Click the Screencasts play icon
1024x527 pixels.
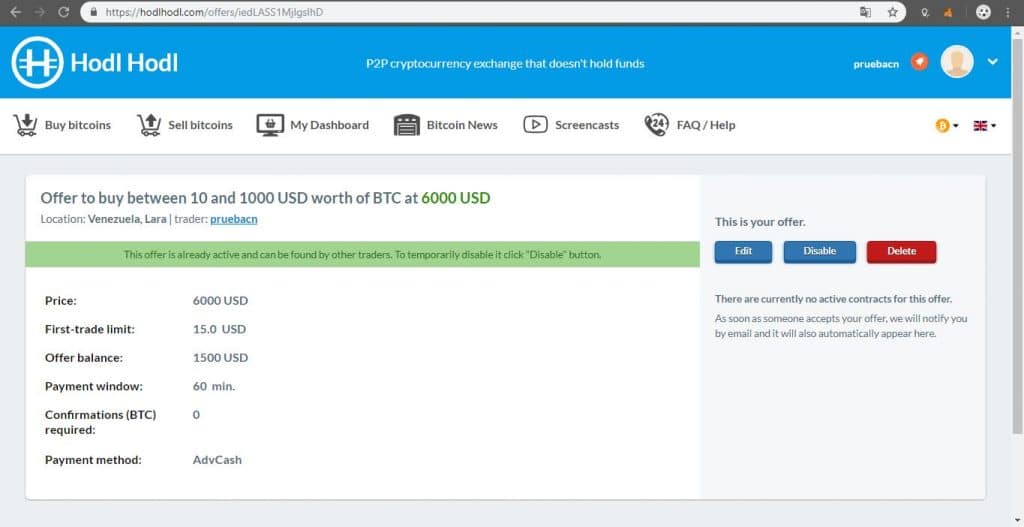[535, 125]
